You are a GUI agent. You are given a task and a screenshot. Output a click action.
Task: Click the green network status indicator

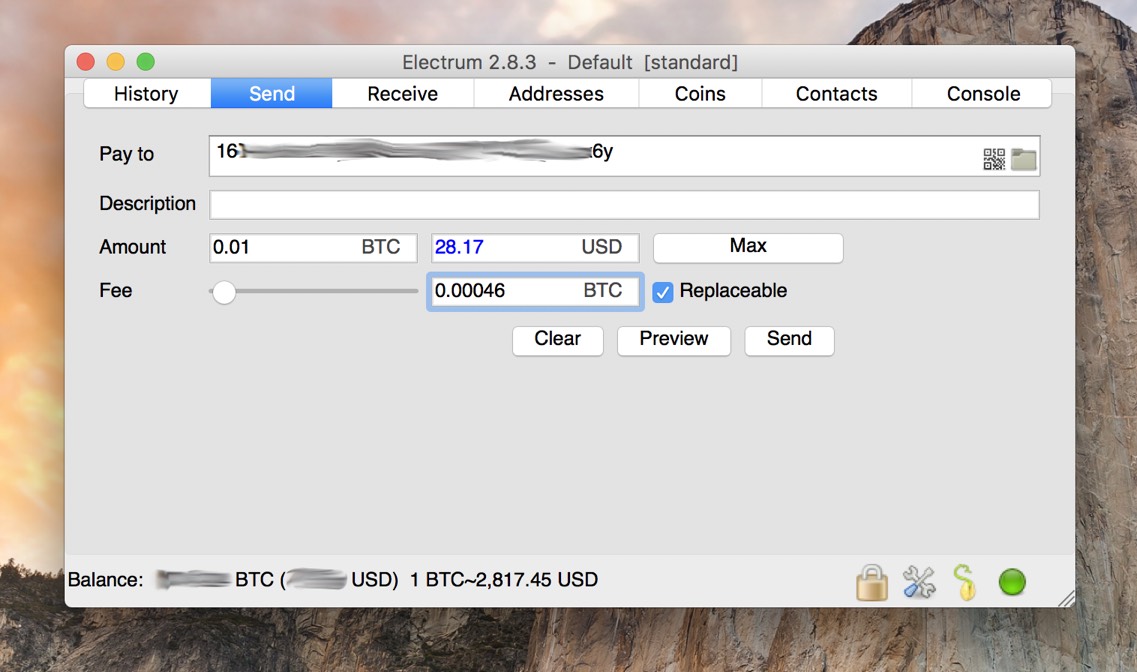[x=1012, y=581]
